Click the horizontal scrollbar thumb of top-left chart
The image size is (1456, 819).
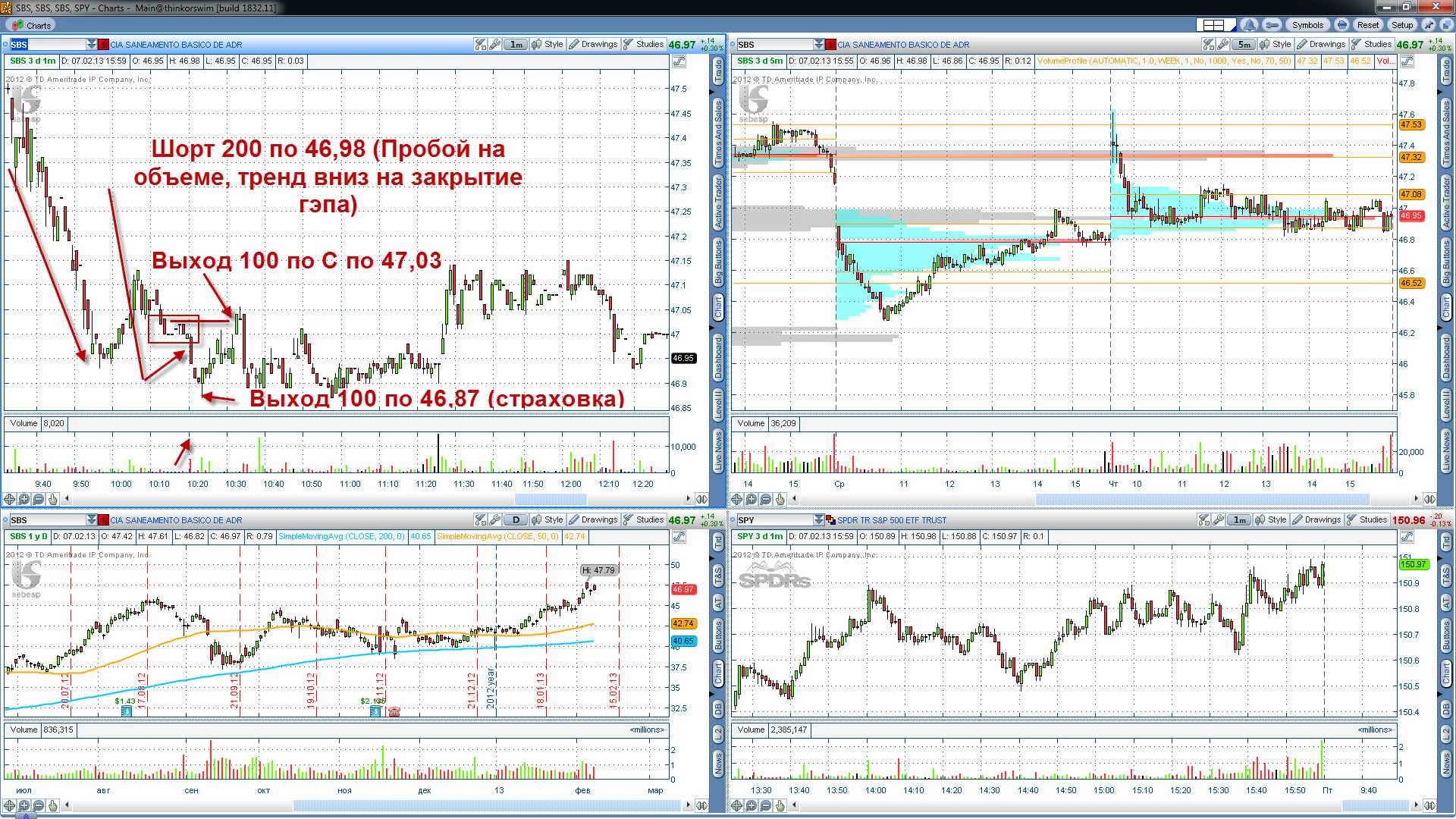point(551,499)
